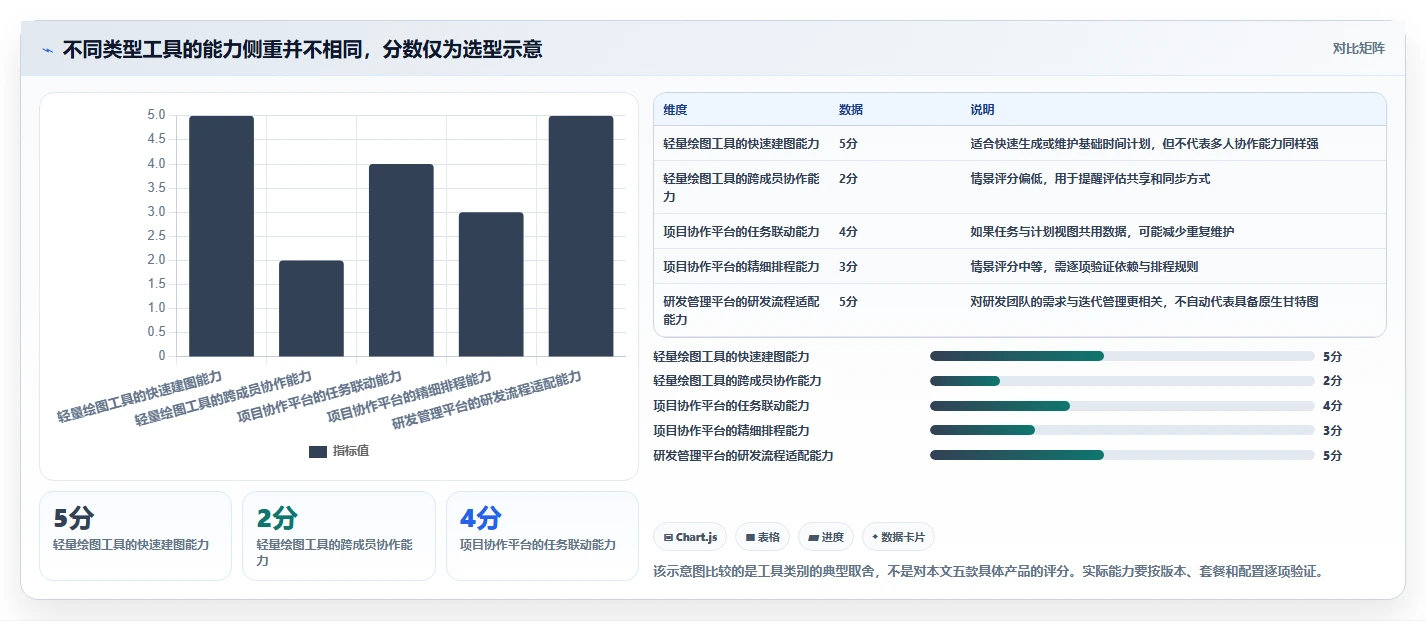This screenshot has width=1426, height=621.
Task: Click the 指标值 legend label
Action: (351, 451)
